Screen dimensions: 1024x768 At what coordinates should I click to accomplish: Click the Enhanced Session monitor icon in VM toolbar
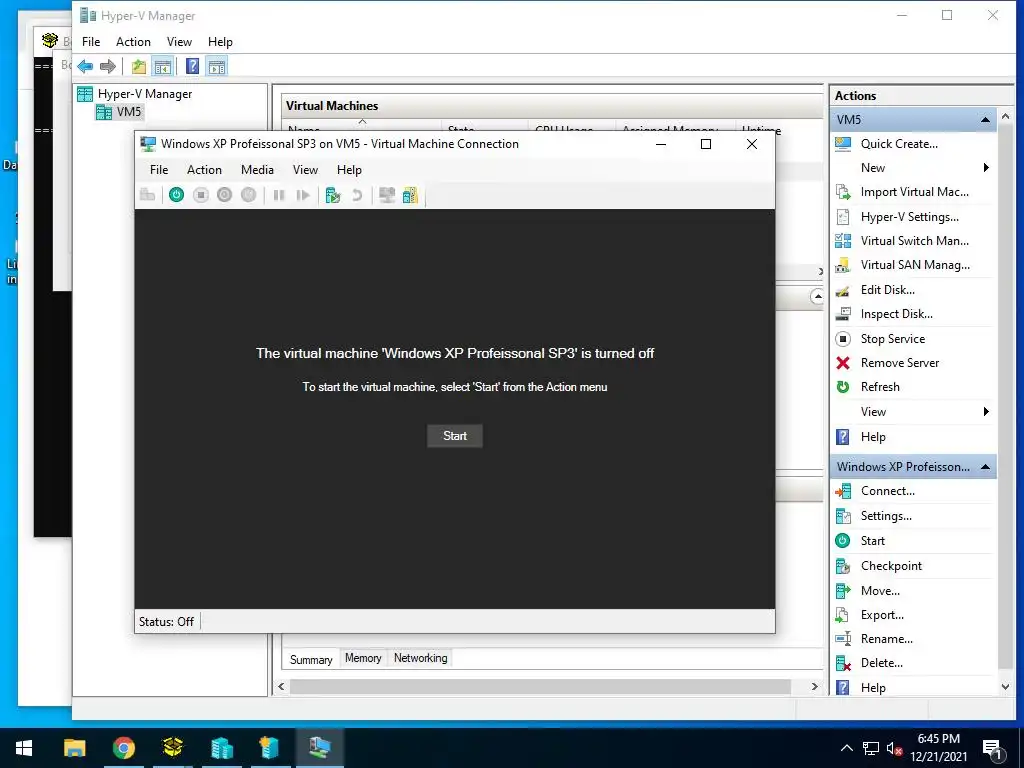387,195
